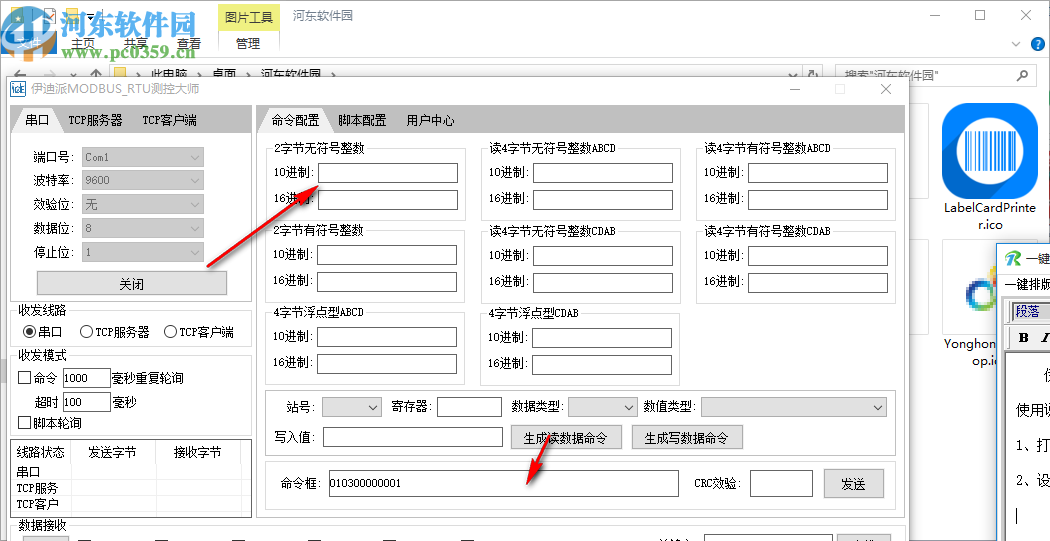Open the 停止位 dropdown

click(x=143, y=252)
